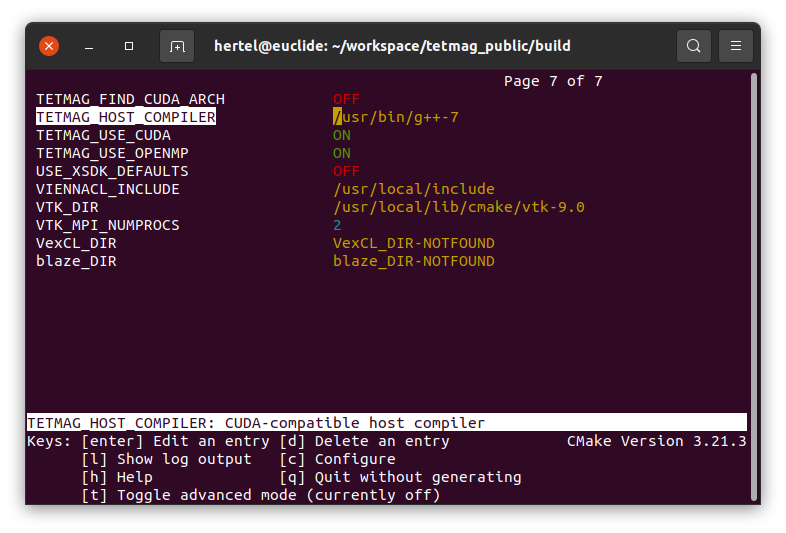
Task: Toggle the TETMAG_FIND_CUDA_ARCH OFF value
Action: pyautogui.click(x=346, y=99)
